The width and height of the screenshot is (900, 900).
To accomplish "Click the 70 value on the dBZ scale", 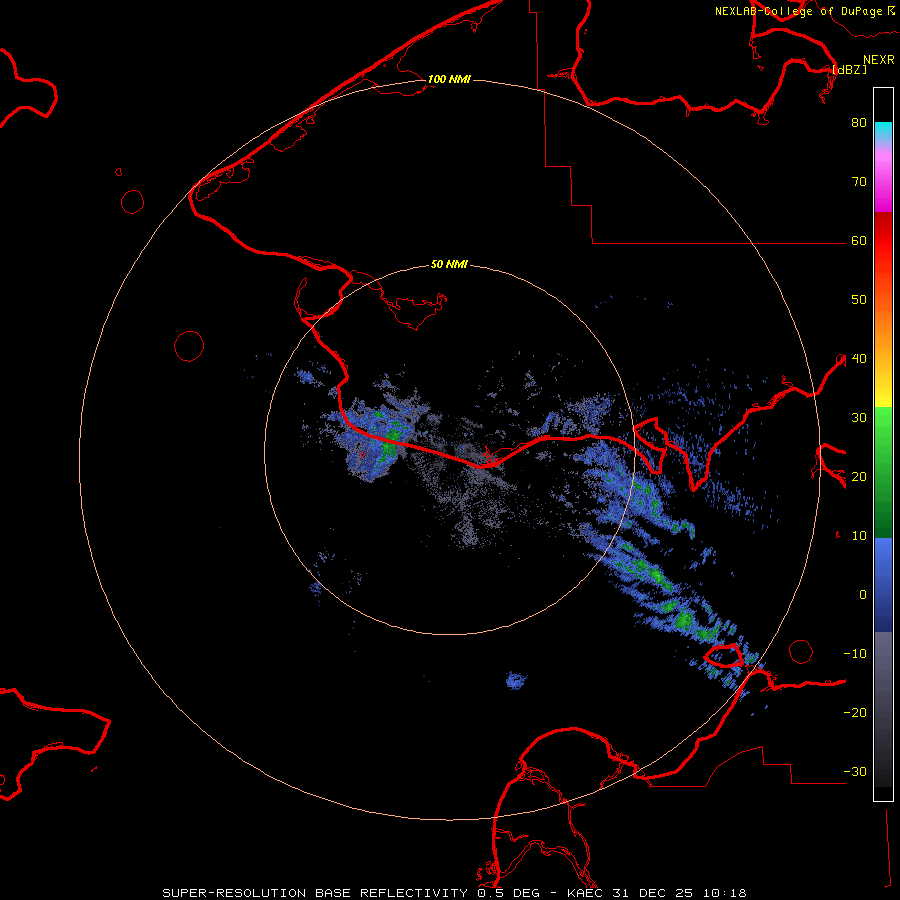I will click(859, 182).
